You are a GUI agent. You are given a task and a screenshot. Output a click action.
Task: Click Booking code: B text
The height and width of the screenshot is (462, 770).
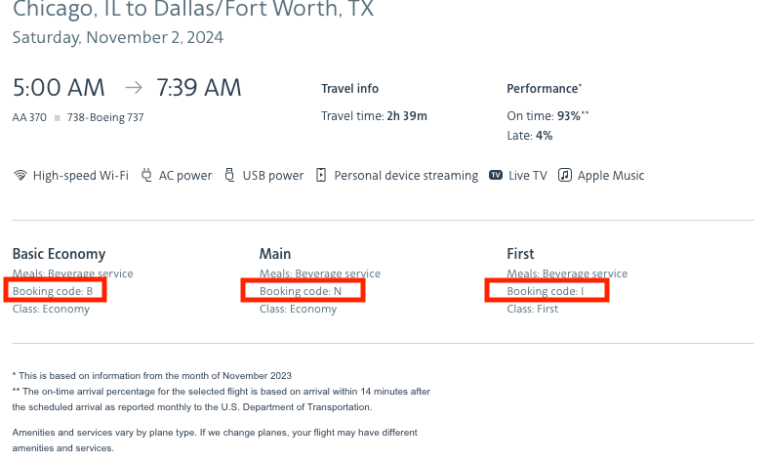click(x=53, y=291)
